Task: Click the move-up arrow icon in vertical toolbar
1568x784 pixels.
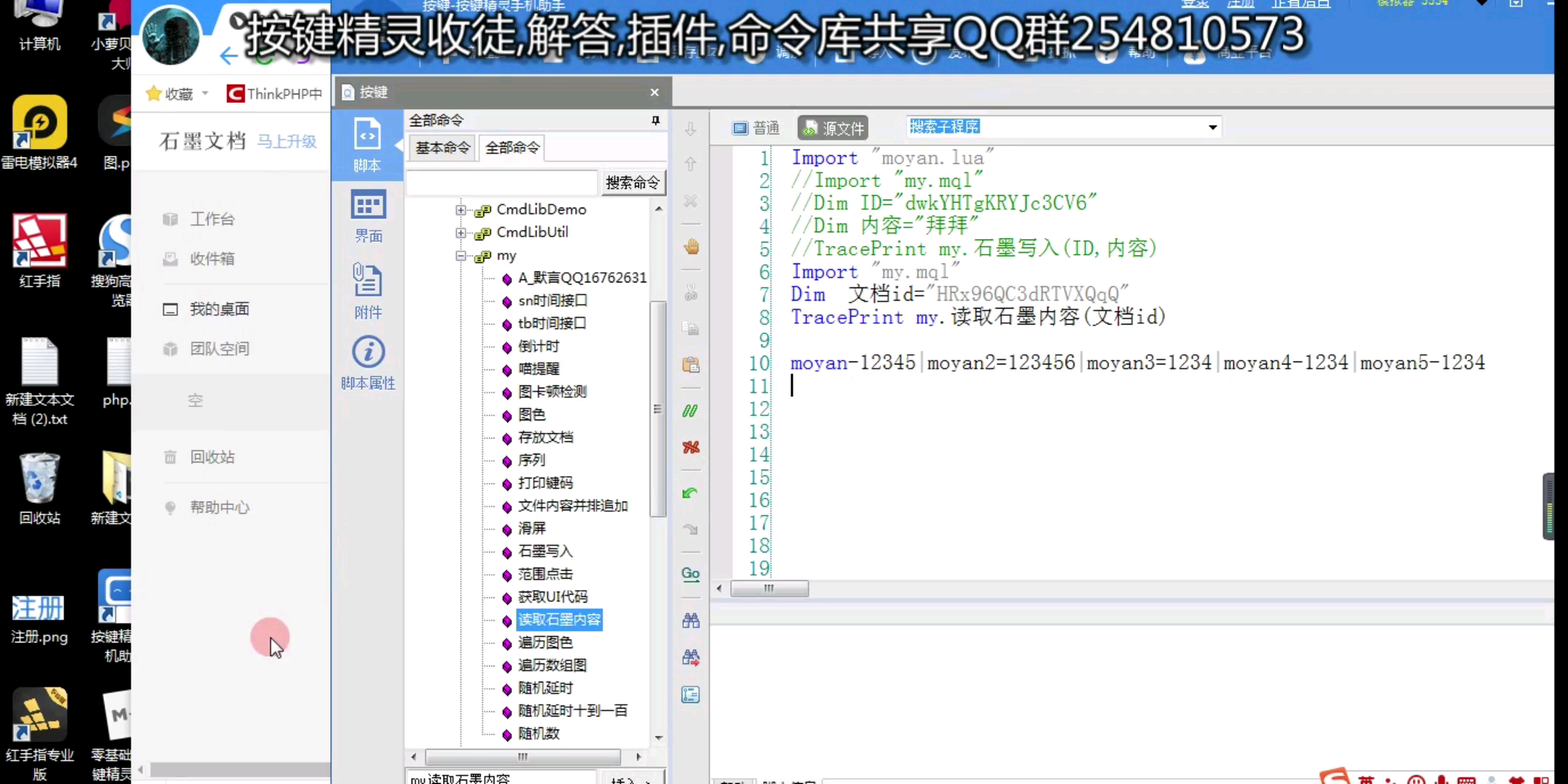Action: [690, 164]
